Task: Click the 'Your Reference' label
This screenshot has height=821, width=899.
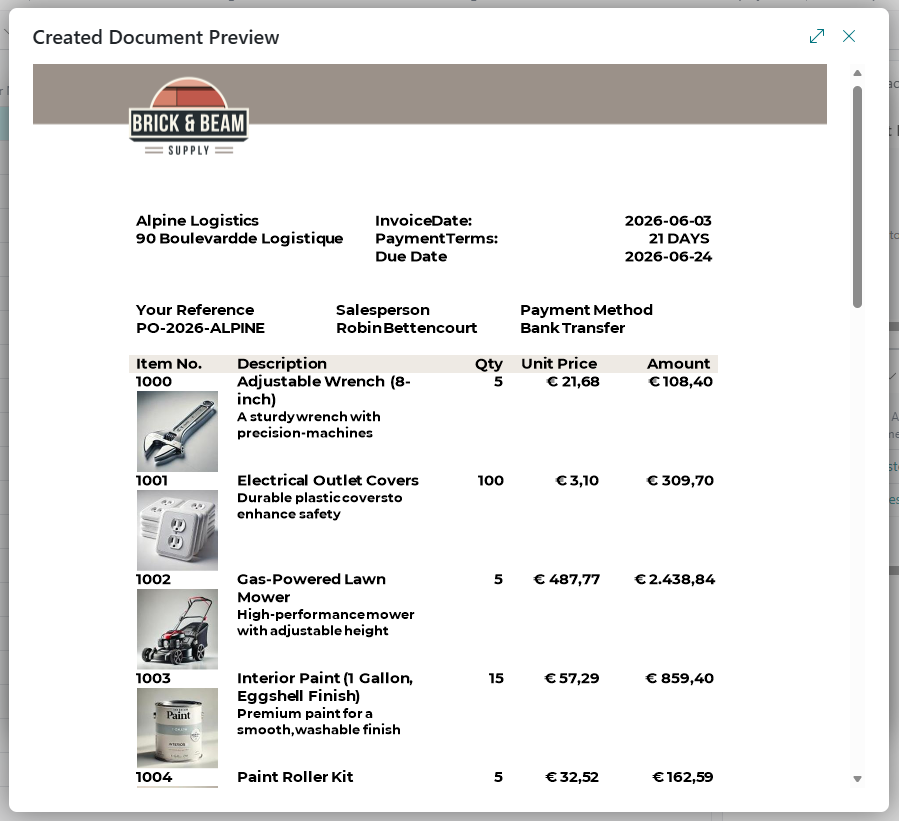Action: pyautogui.click(x=195, y=310)
